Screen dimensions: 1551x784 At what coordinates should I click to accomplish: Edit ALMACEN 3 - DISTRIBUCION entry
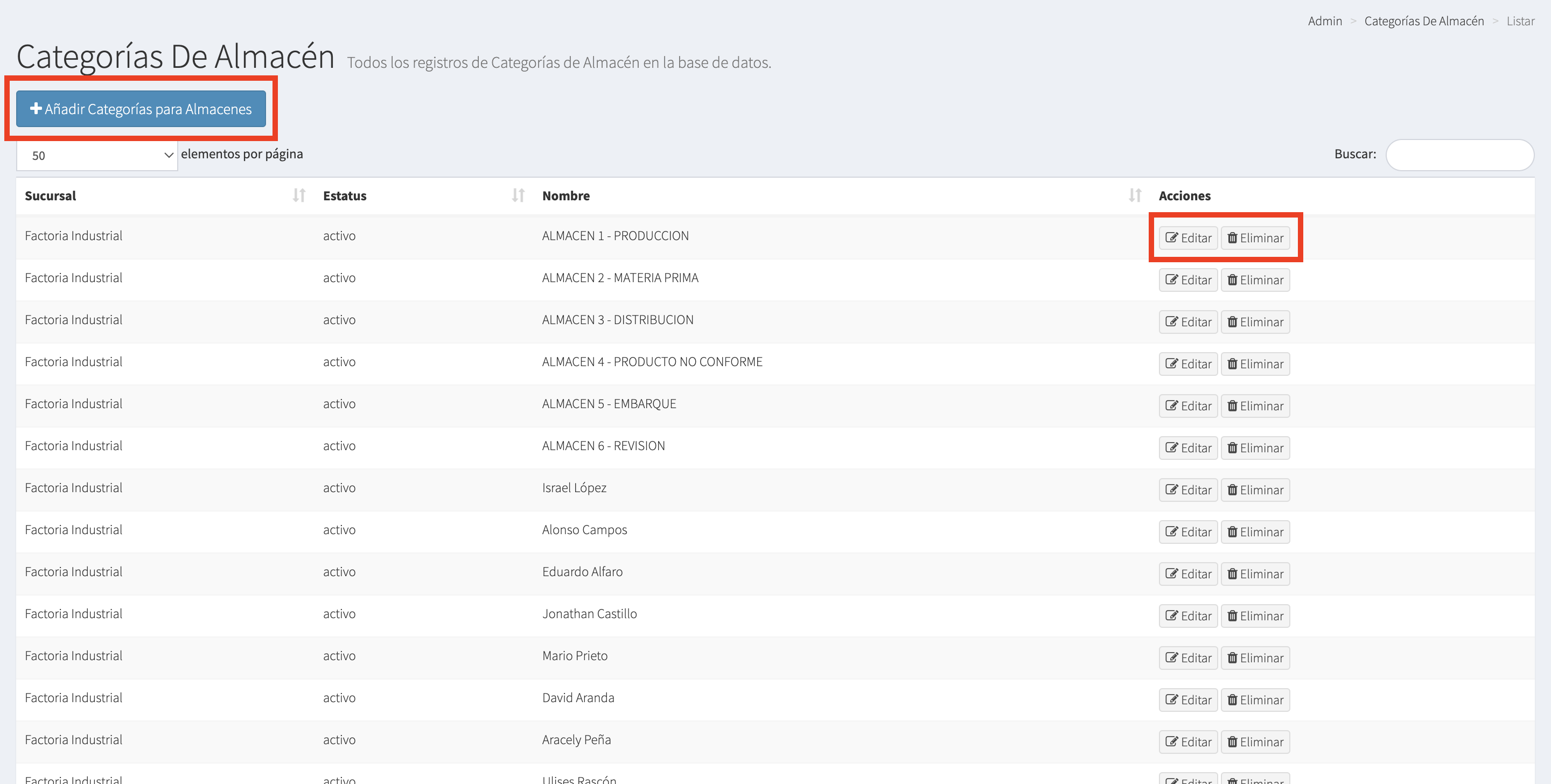(1187, 322)
